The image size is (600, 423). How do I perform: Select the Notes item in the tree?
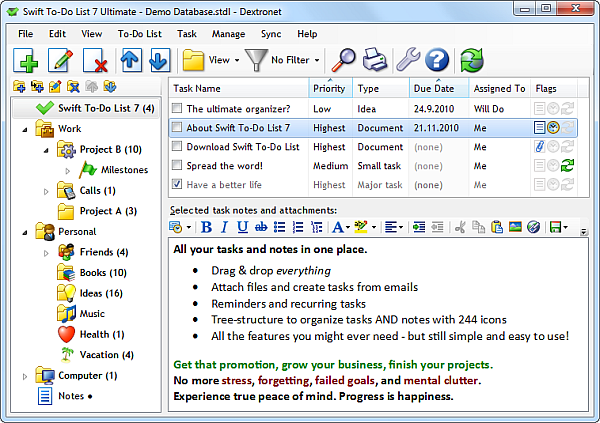pos(71,396)
